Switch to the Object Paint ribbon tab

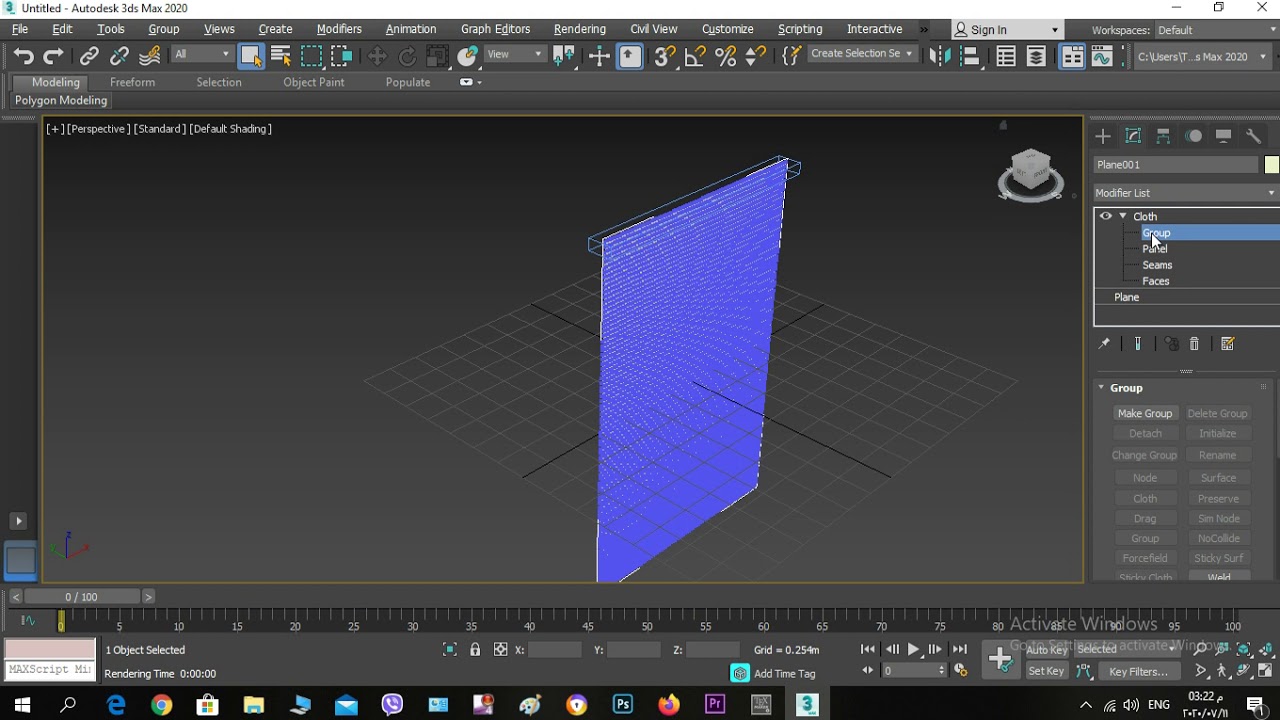pyautogui.click(x=313, y=82)
